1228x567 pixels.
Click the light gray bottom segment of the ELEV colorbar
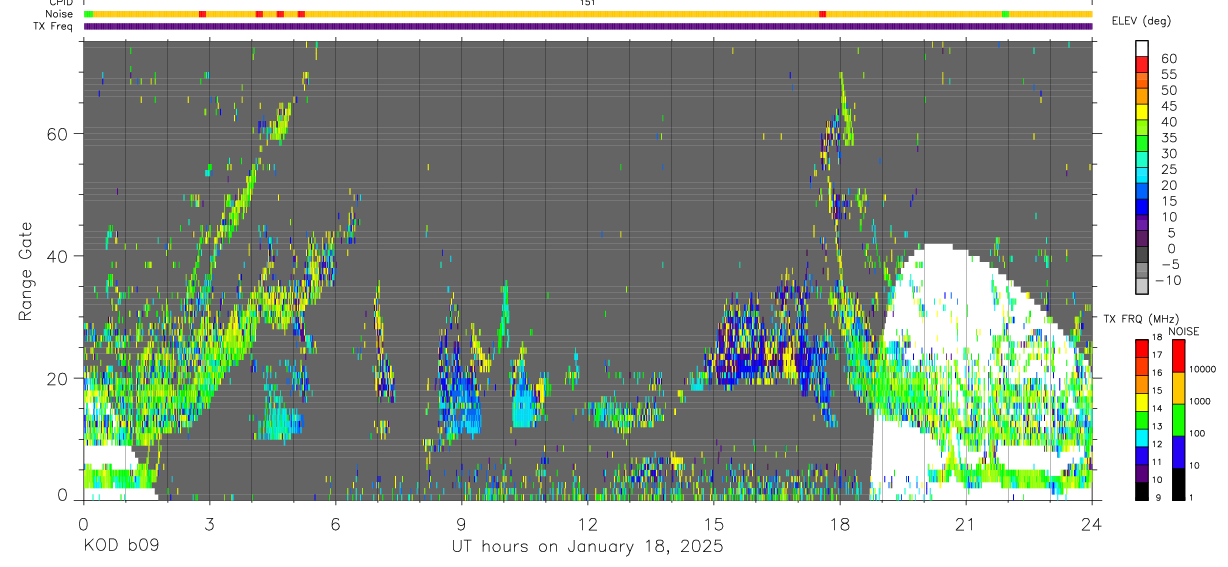pyautogui.click(x=1142, y=287)
